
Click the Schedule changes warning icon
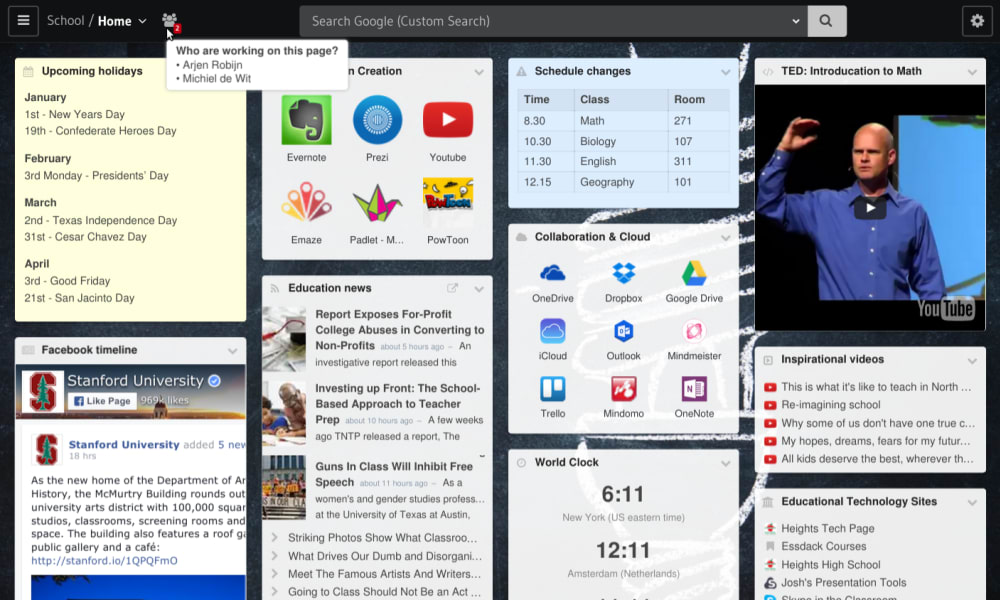pos(521,71)
